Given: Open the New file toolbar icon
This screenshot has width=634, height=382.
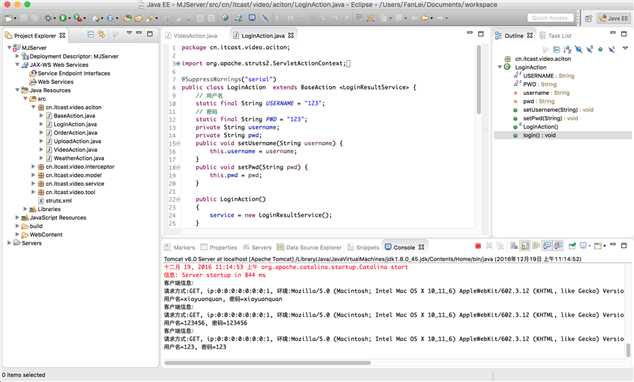Looking at the screenshot, I should [8, 18].
